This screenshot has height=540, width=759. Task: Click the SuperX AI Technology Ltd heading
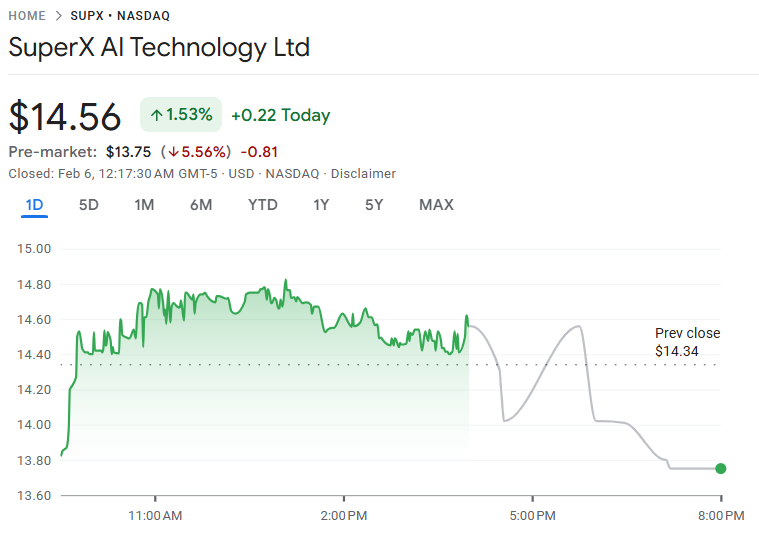[159, 47]
